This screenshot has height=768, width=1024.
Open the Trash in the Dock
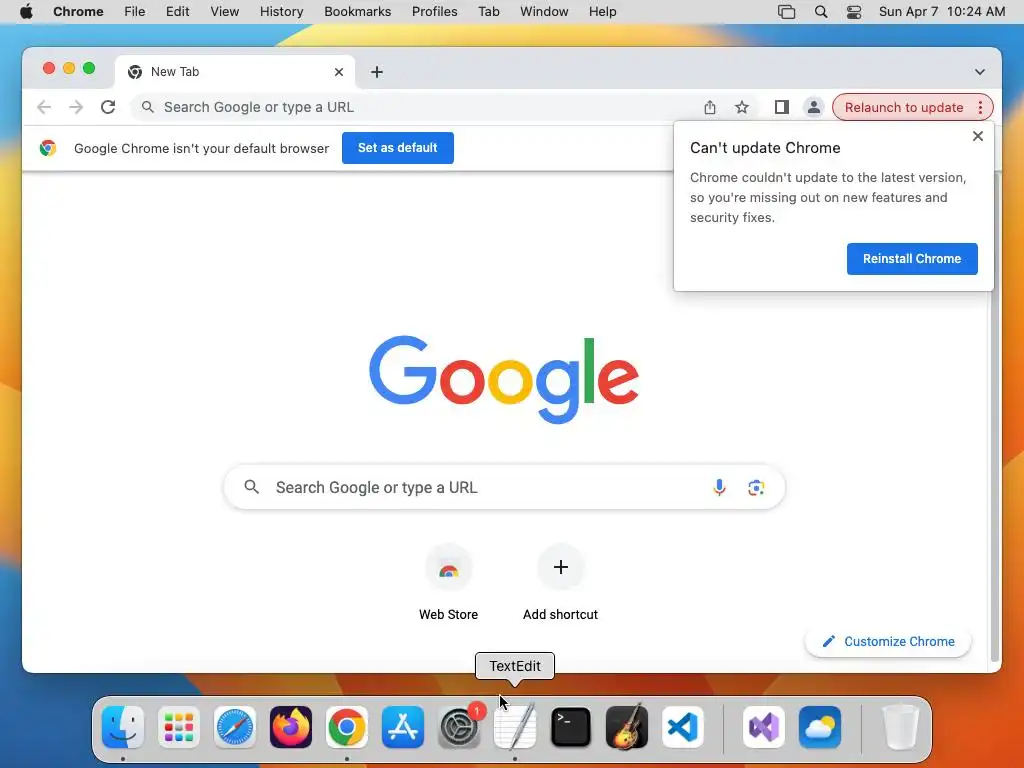(x=901, y=727)
